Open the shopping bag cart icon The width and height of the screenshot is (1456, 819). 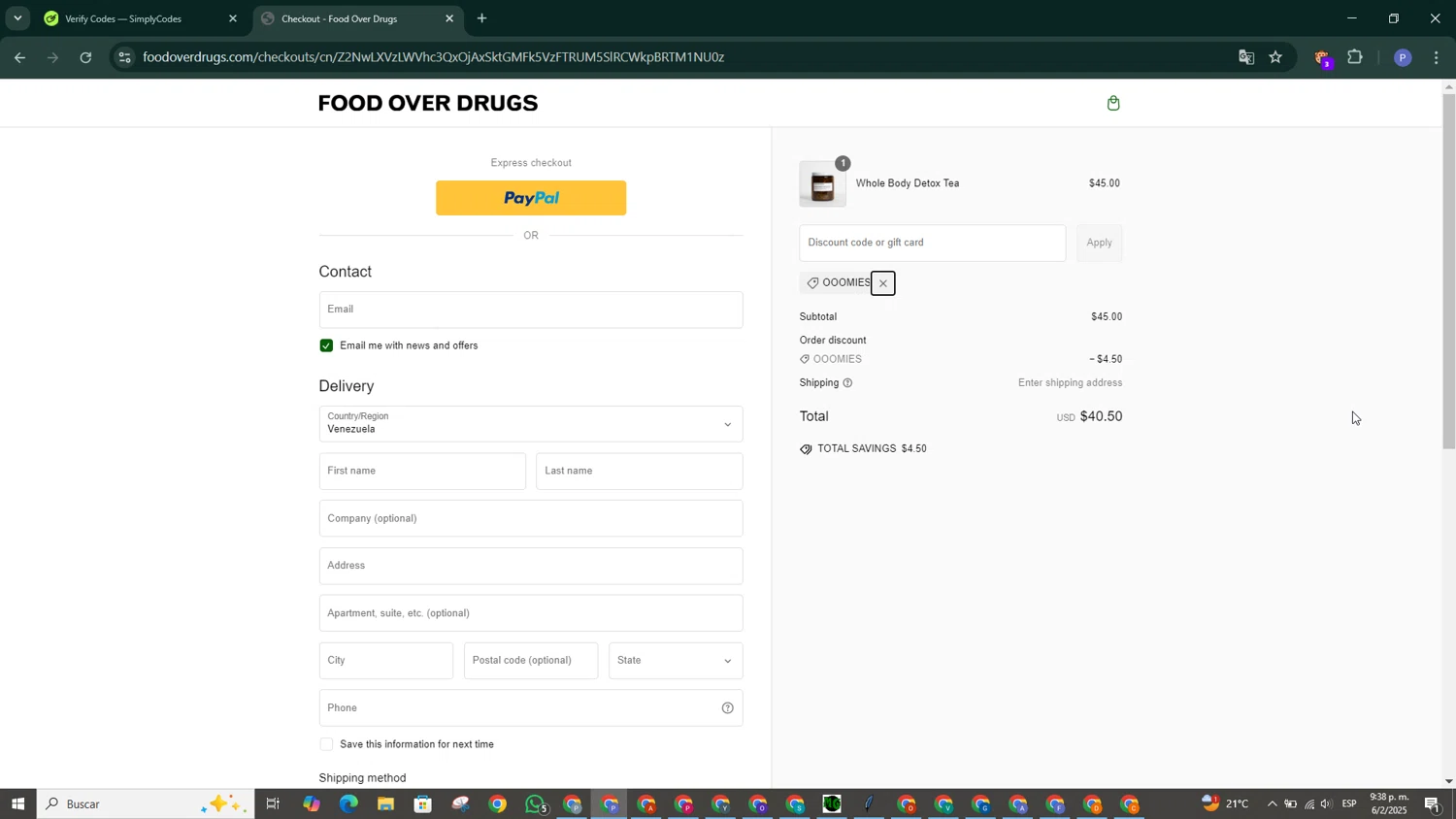[x=1113, y=103]
